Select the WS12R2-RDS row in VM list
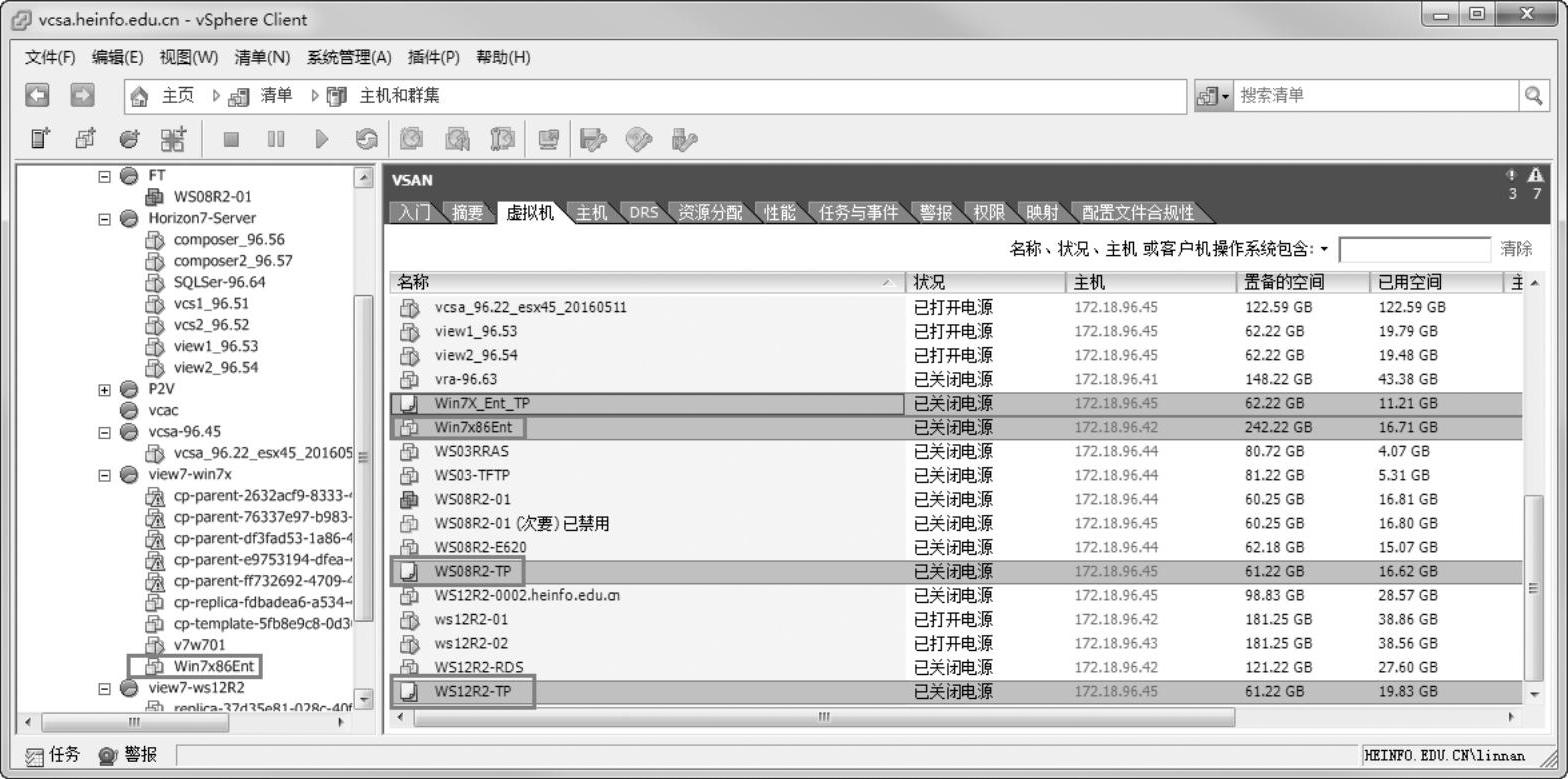The width and height of the screenshot is (1568, 779). 955,668
